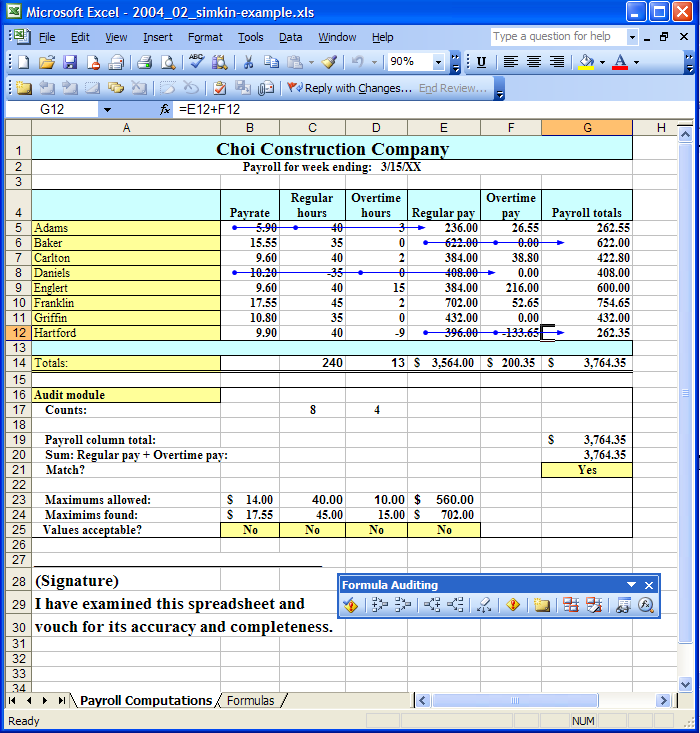Open the Paste options dropdown arrow
Image resolution: width=700 pixels, height=733 pixels.
tap(311, 62)
